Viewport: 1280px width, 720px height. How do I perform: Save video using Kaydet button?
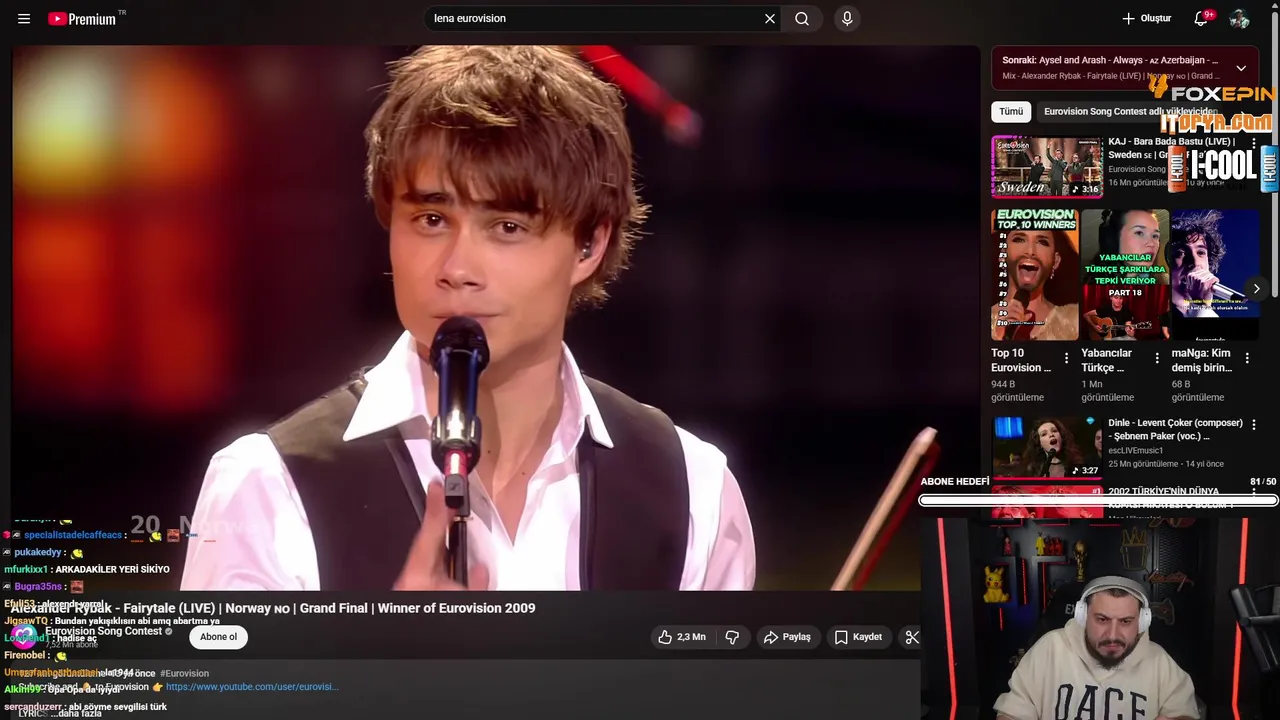tap(858, 637)
